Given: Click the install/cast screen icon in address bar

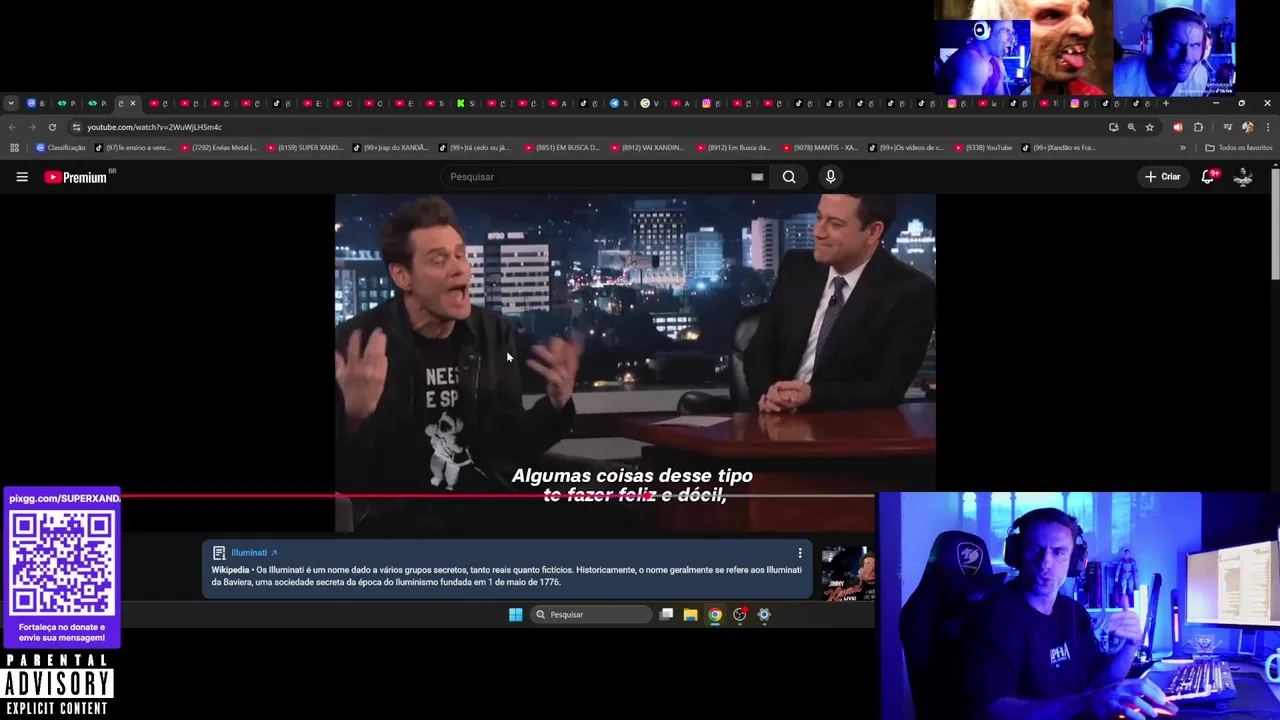Looking at the screenshot, I should 1113,127.
